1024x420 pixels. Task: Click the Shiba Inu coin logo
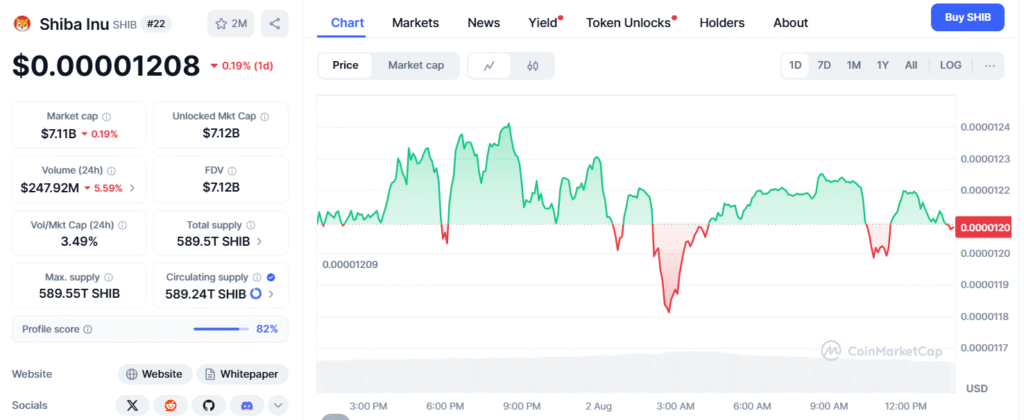coord(23,24)
